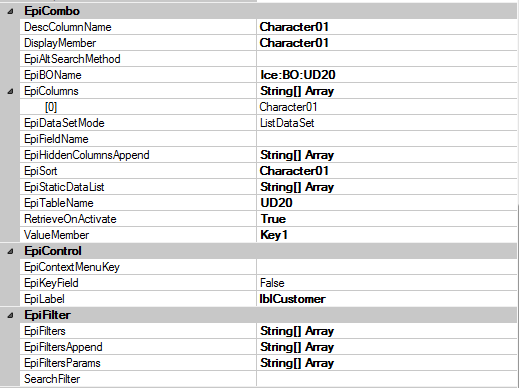Image resolution: width=519 pixels, height=388 pixels.
Task: Select the DisplayMember property row
Action: pyautogui.click(x=268, y=43)
